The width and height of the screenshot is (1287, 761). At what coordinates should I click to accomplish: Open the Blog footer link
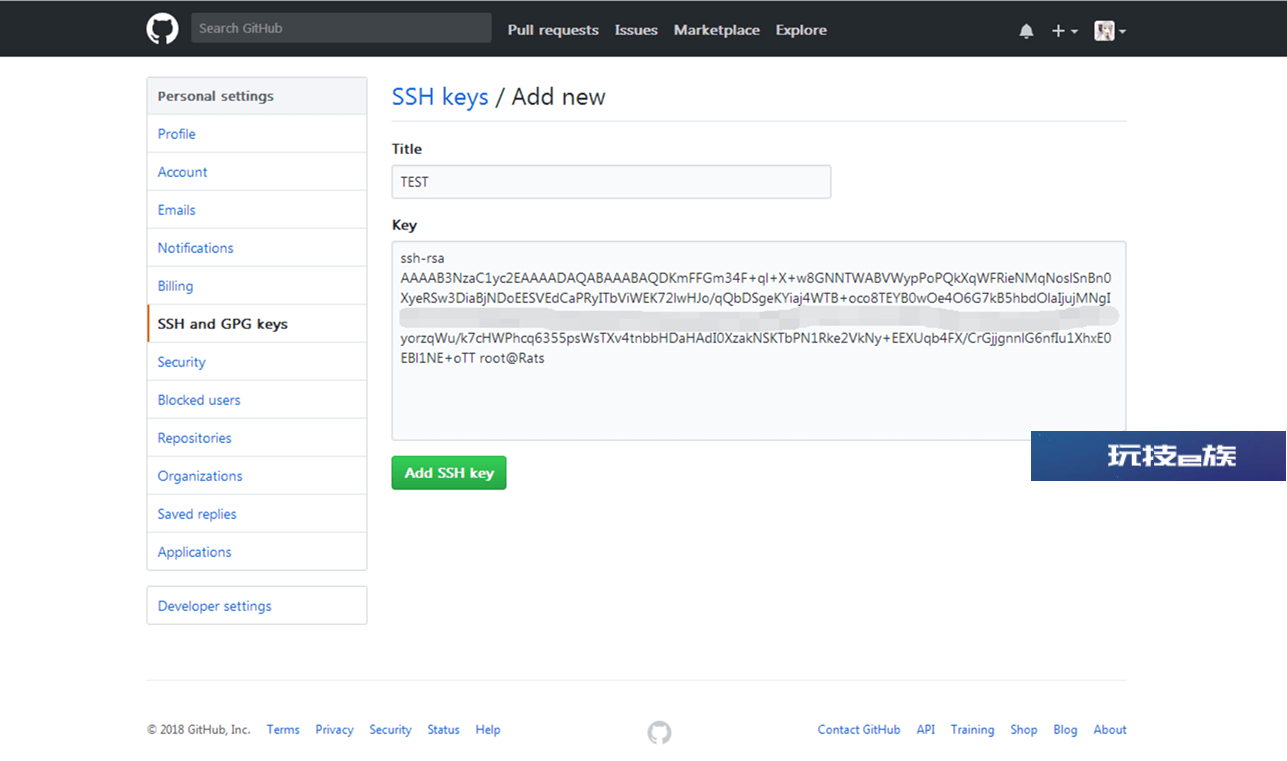click(1065, 730)
